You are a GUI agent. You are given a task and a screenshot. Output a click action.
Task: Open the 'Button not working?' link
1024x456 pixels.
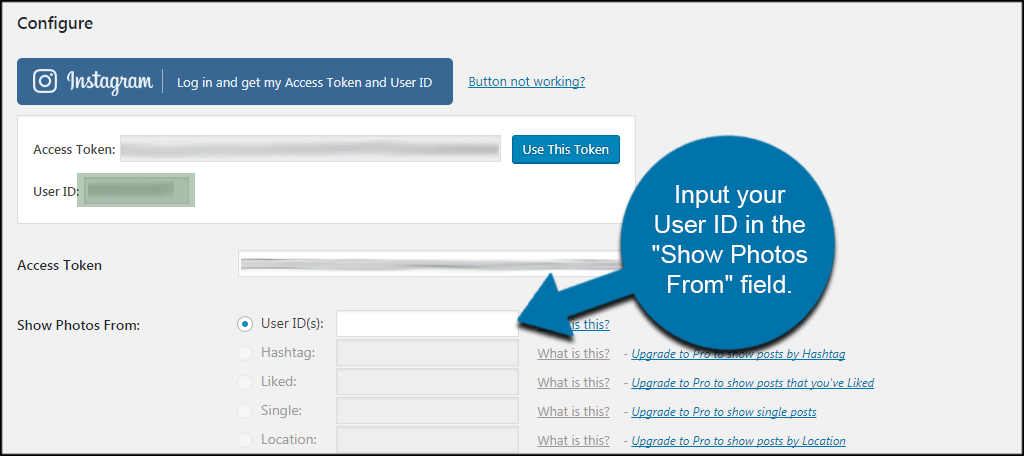(x=526, y=81)
